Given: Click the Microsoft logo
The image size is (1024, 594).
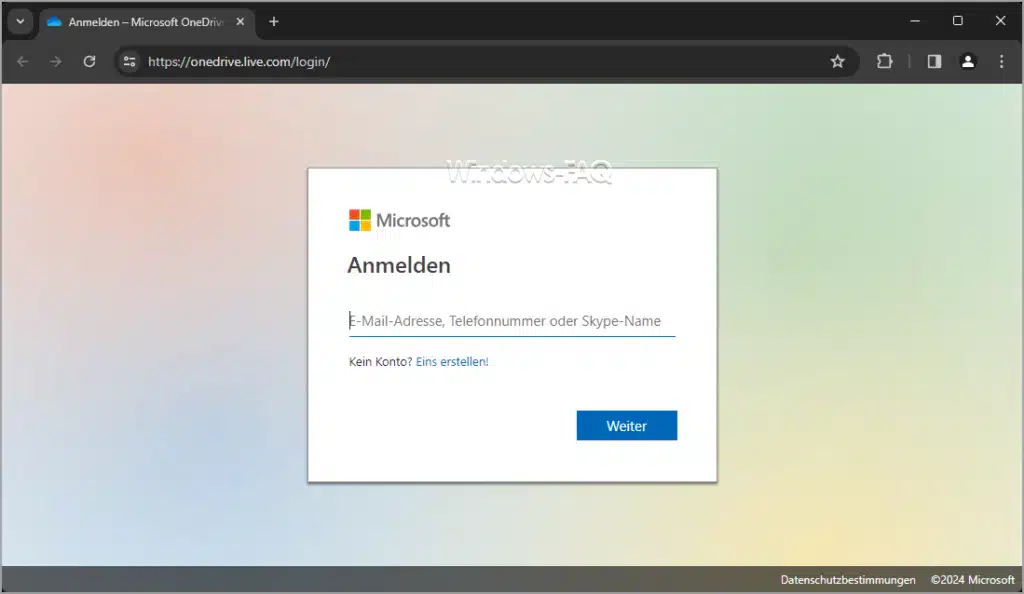Looking at the screenshot, I should [x=399, y=221].
